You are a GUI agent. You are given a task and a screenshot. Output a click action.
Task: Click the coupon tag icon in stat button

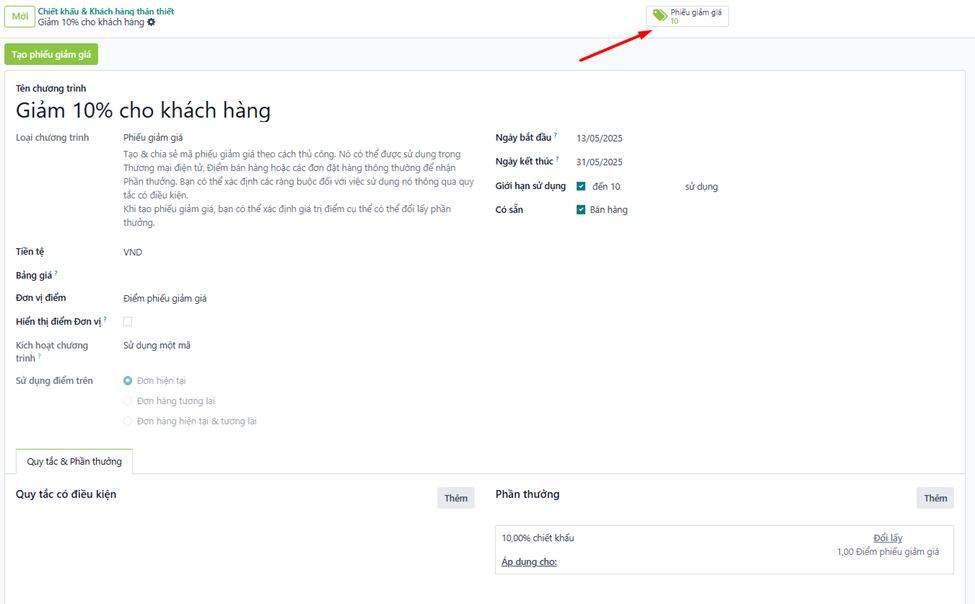point(660,16)
